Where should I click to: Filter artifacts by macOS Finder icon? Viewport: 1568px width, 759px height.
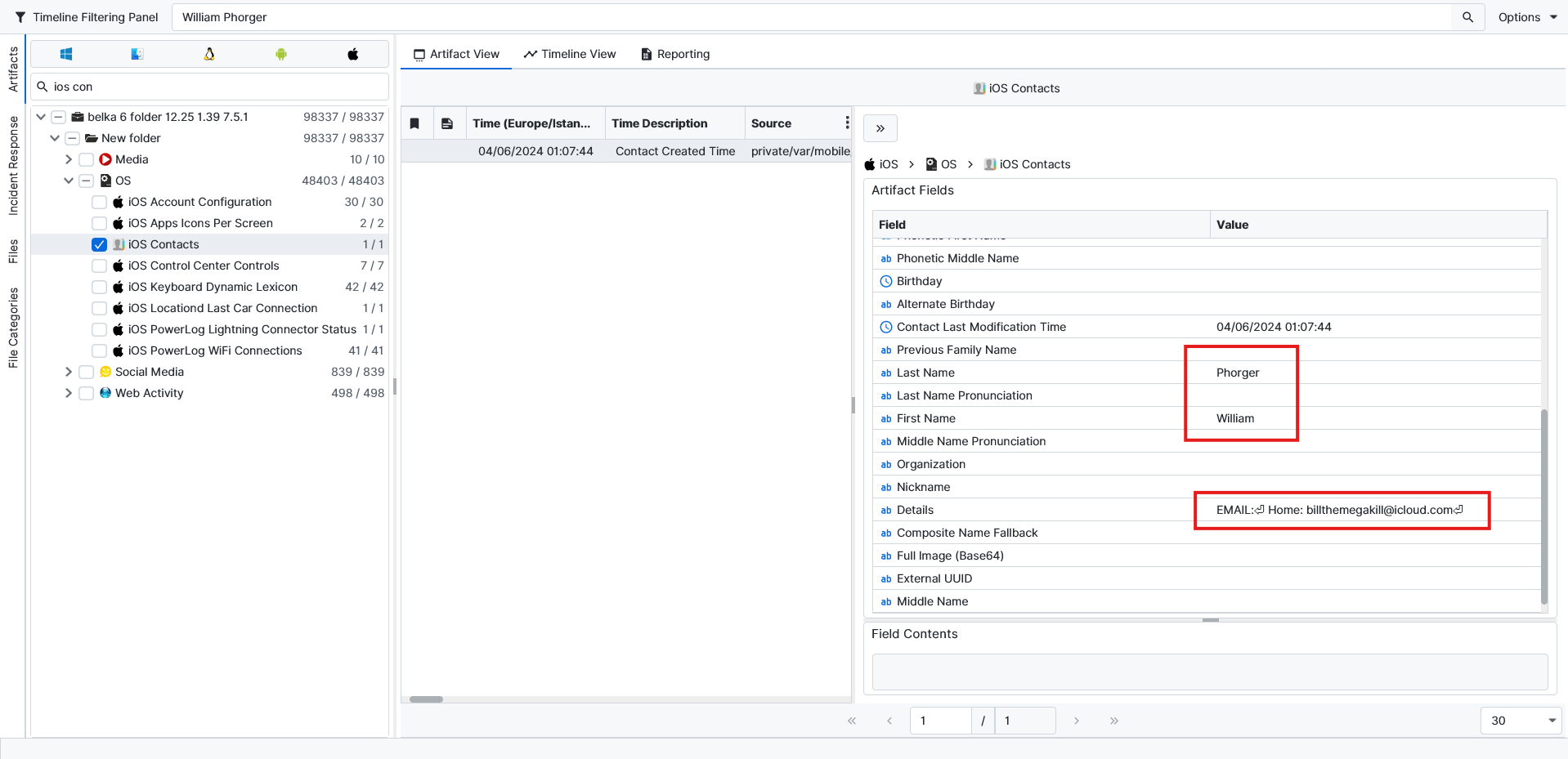click(137, 54)
